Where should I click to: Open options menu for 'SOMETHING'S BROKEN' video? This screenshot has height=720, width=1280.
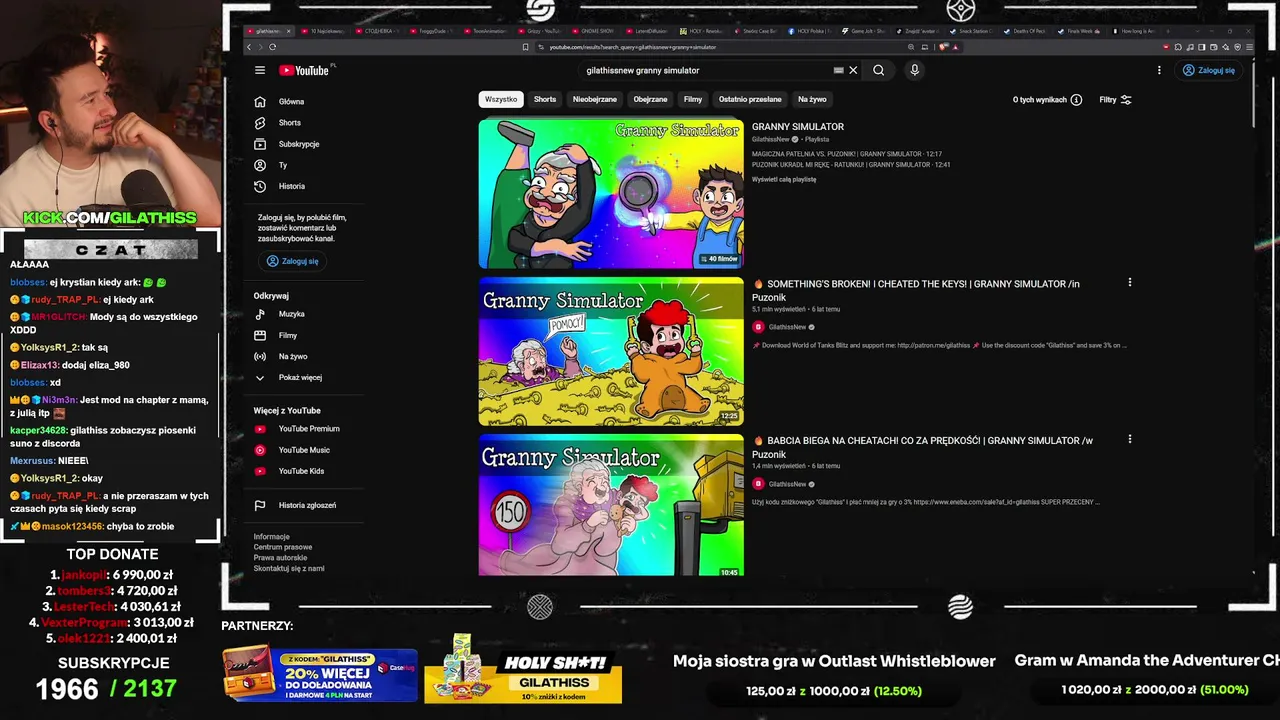[1130, 283]
